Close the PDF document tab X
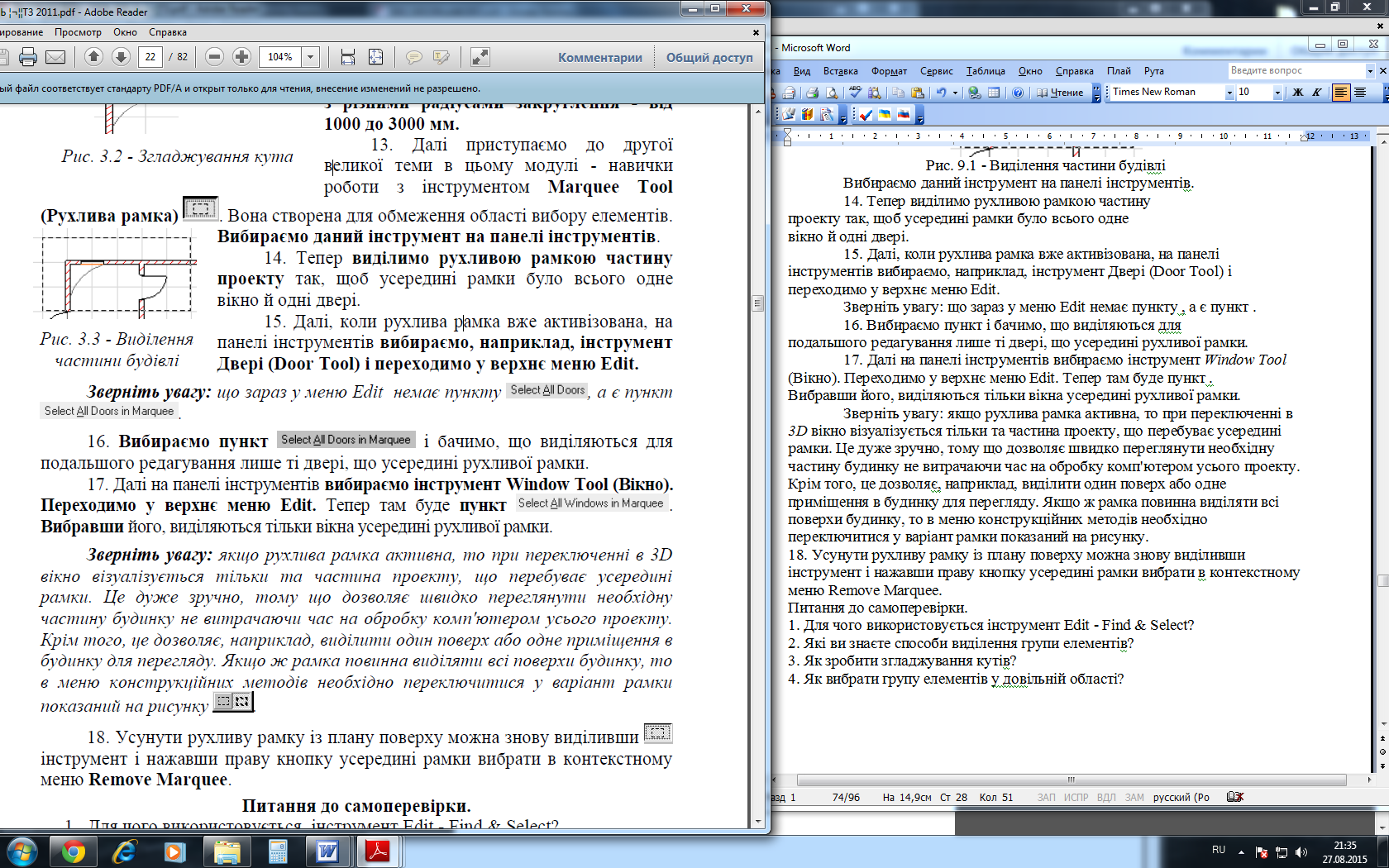 pos(756,32)
